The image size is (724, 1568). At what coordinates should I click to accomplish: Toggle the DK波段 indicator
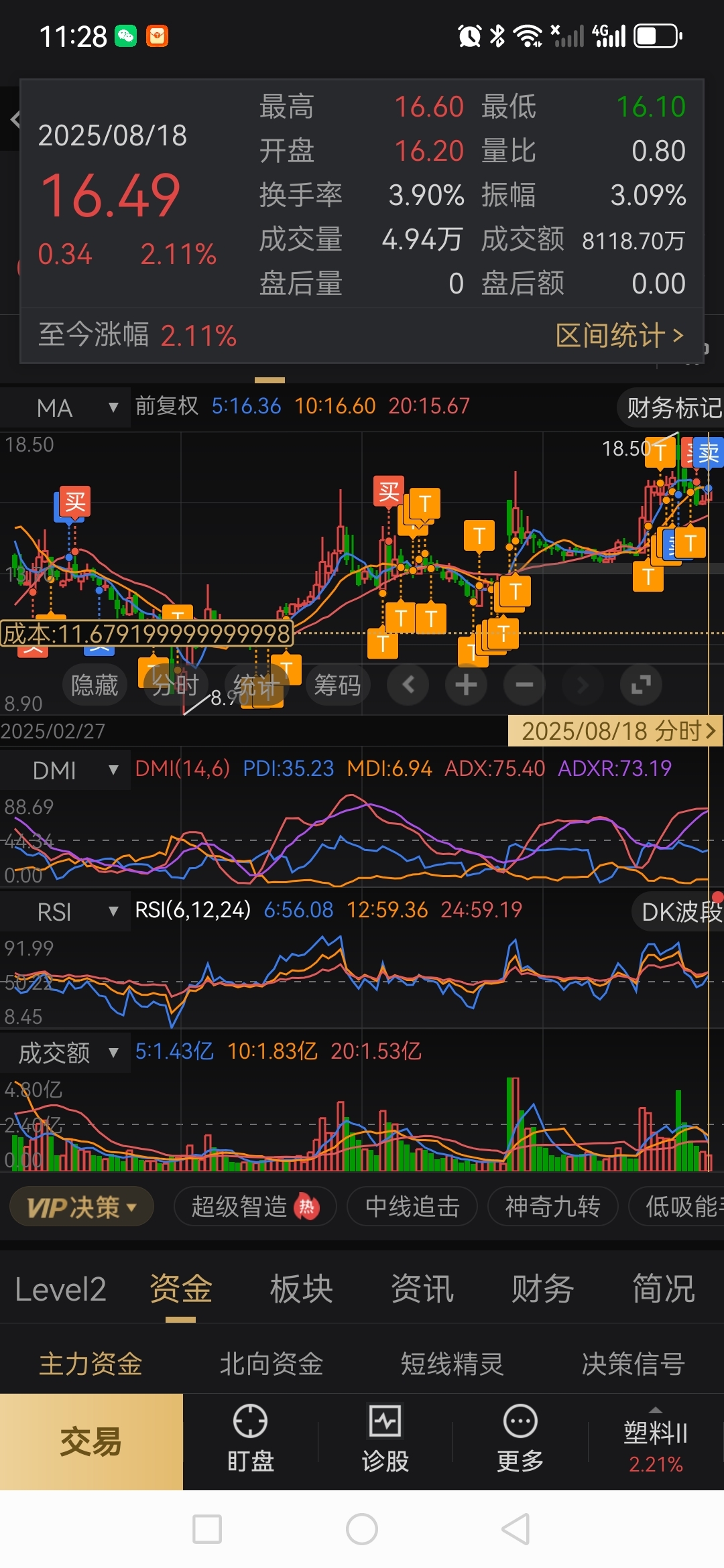[678, 911]
